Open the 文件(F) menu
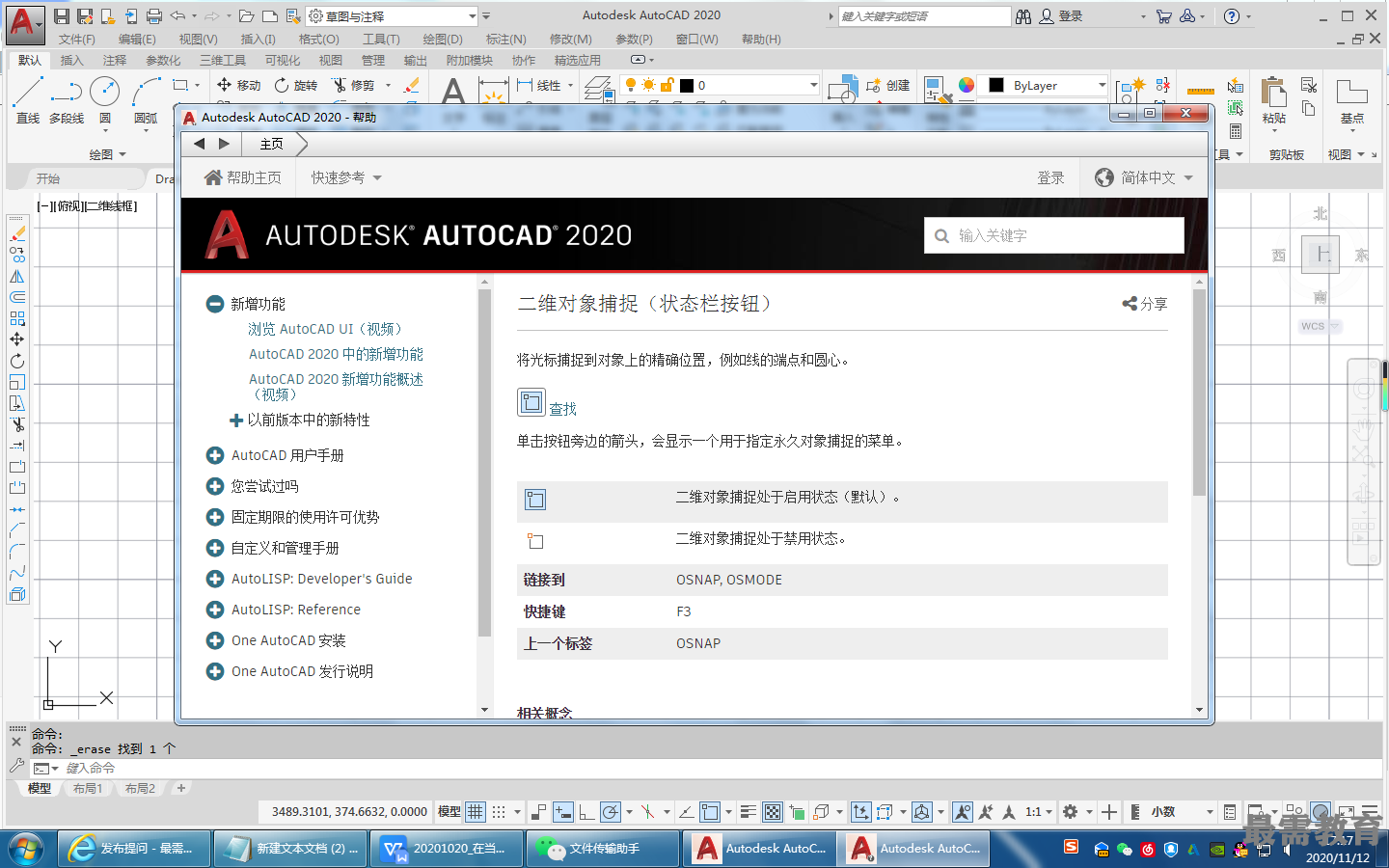 coord(77,40)
